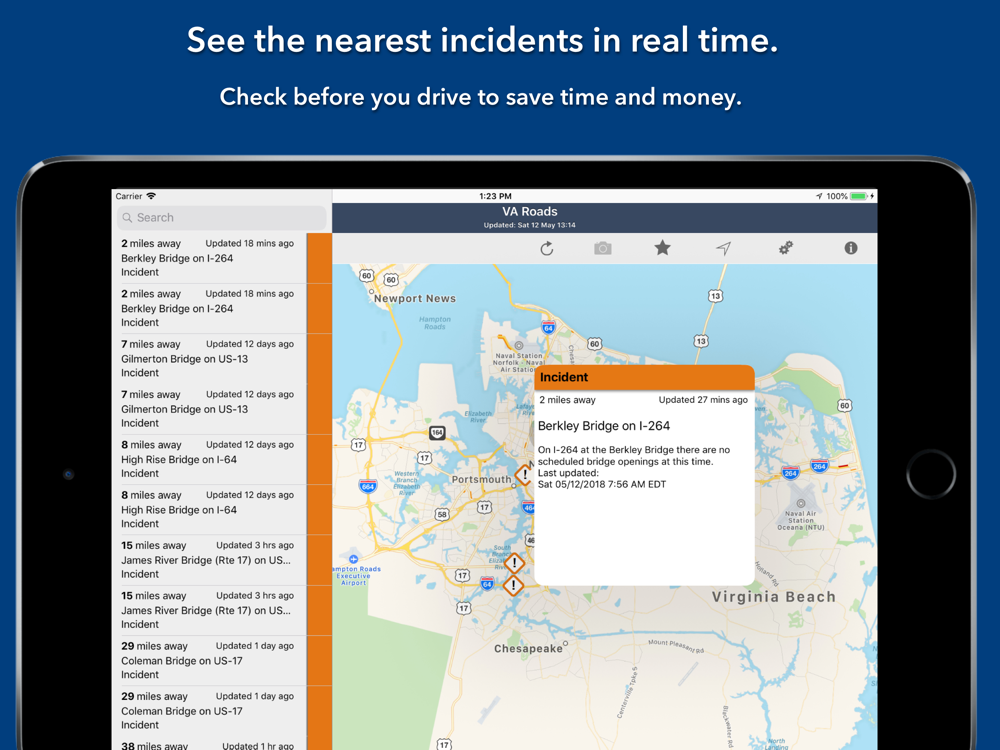Select first James River Bridge incident row
1000x750 pixels.
tap(221, 560)
